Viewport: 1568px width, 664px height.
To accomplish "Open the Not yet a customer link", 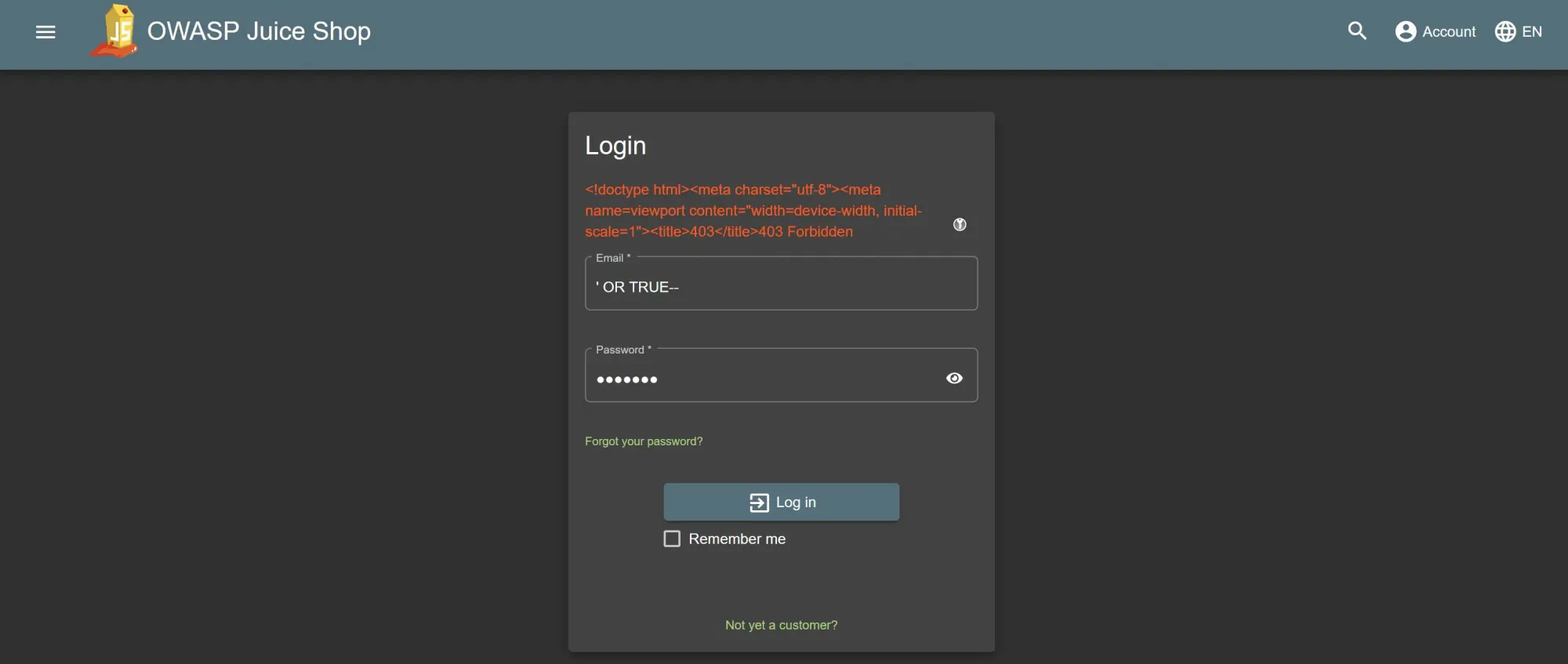I will point(781,625).
